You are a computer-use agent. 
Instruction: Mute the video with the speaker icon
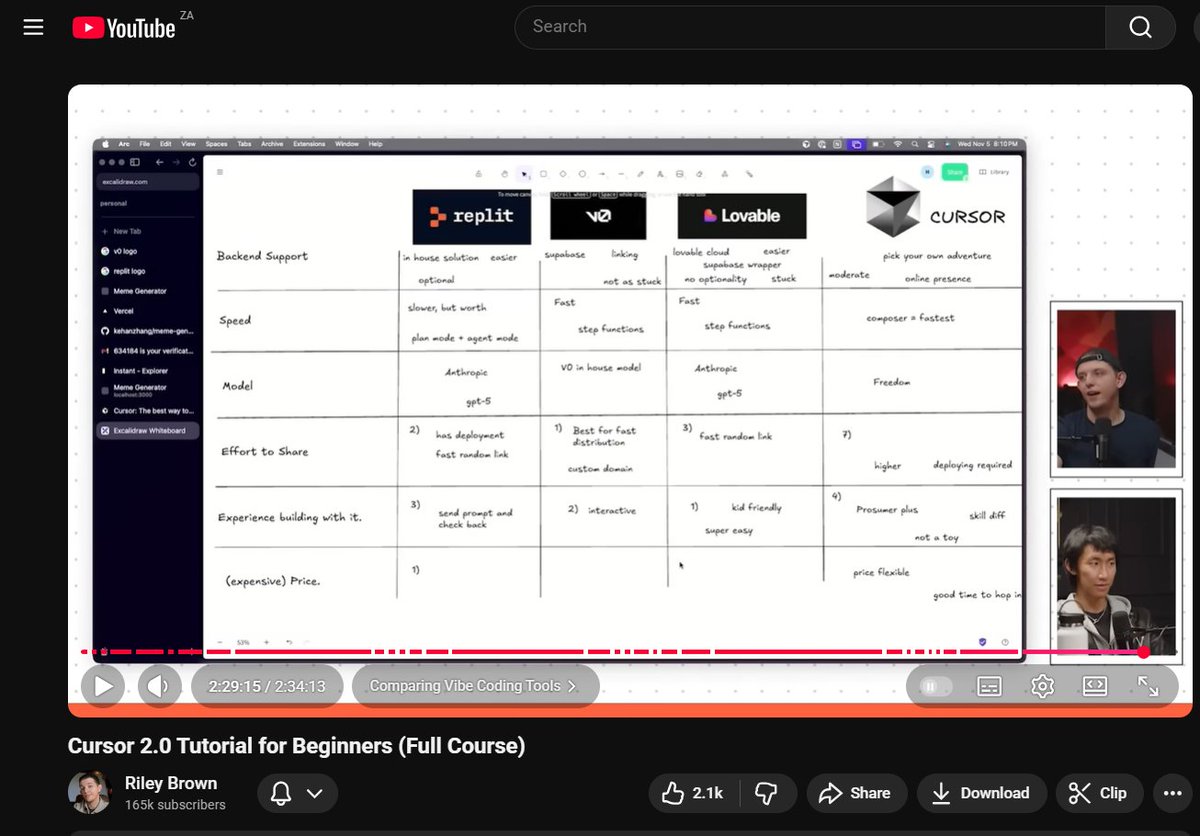pyautogui.click(x=159, y=686)
